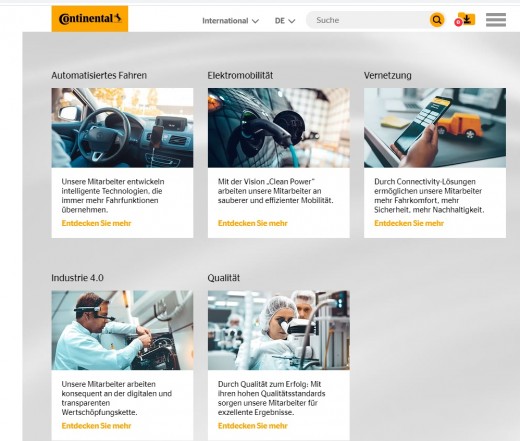The height and width of the screenshot is (441, 520).
Task: Click the yellow search magnifier icon
Action: coord(437,20)
